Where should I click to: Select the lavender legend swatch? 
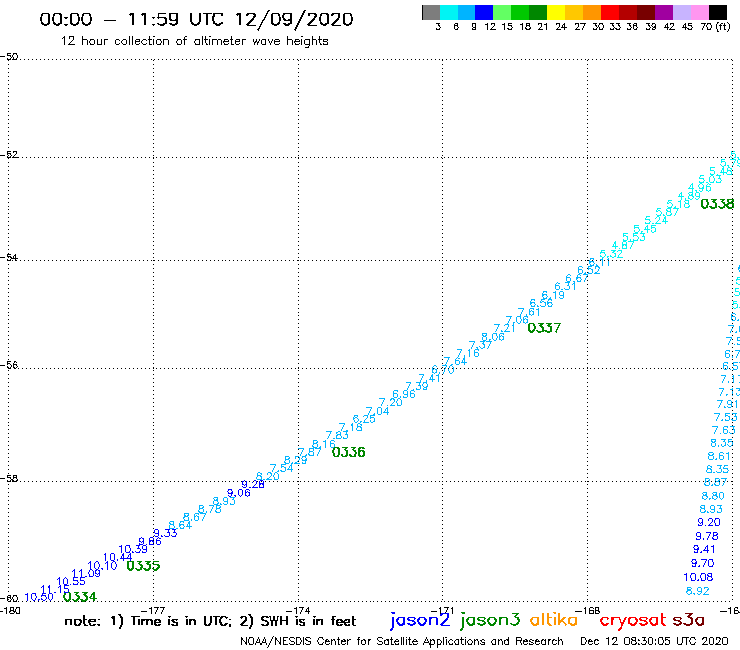682,12
